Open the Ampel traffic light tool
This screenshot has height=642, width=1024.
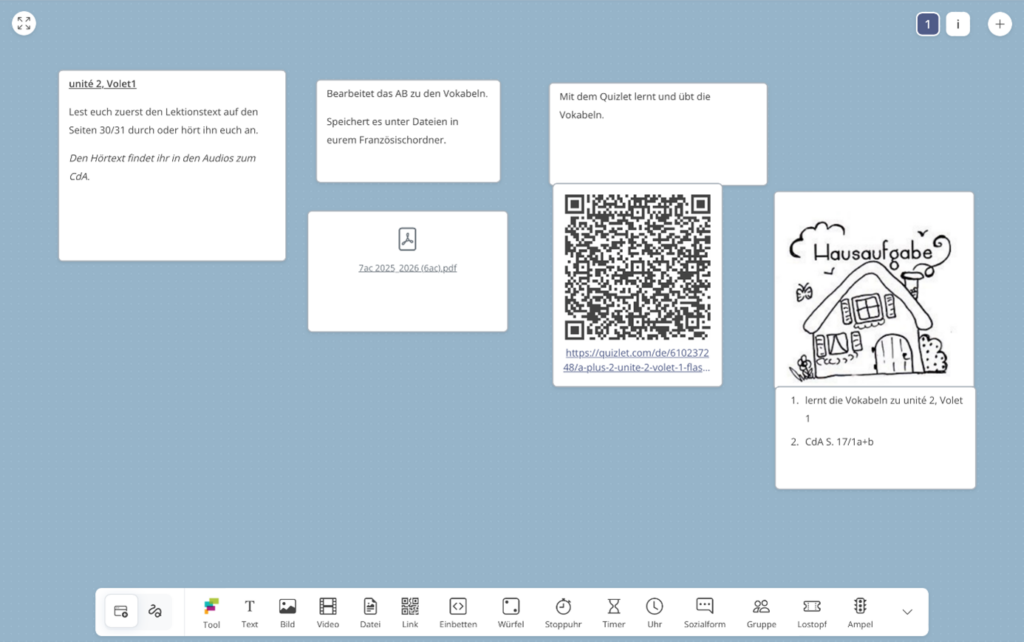[x=860, y=612]
